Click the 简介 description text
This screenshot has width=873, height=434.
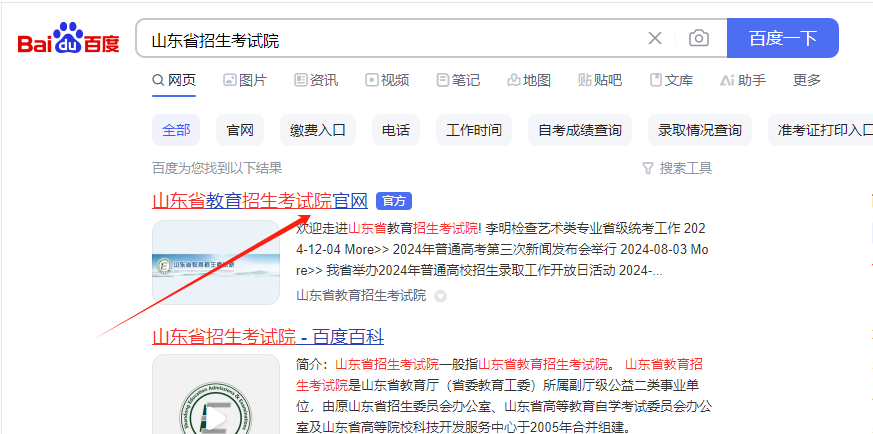[504, 396]
